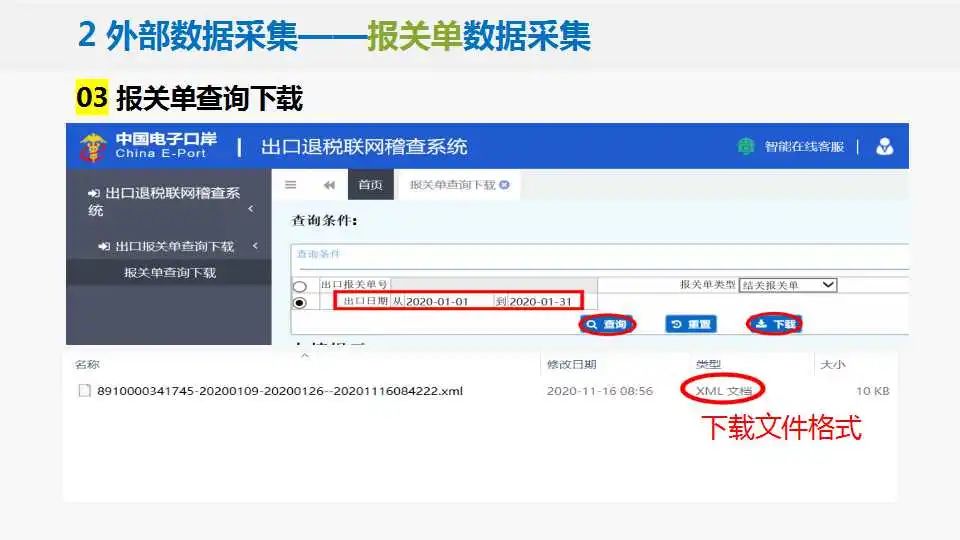Collapse the 出口退税联网稽查系统 sidebar section
Viewport: 960px width, 540px height.
tap(250, 209)
